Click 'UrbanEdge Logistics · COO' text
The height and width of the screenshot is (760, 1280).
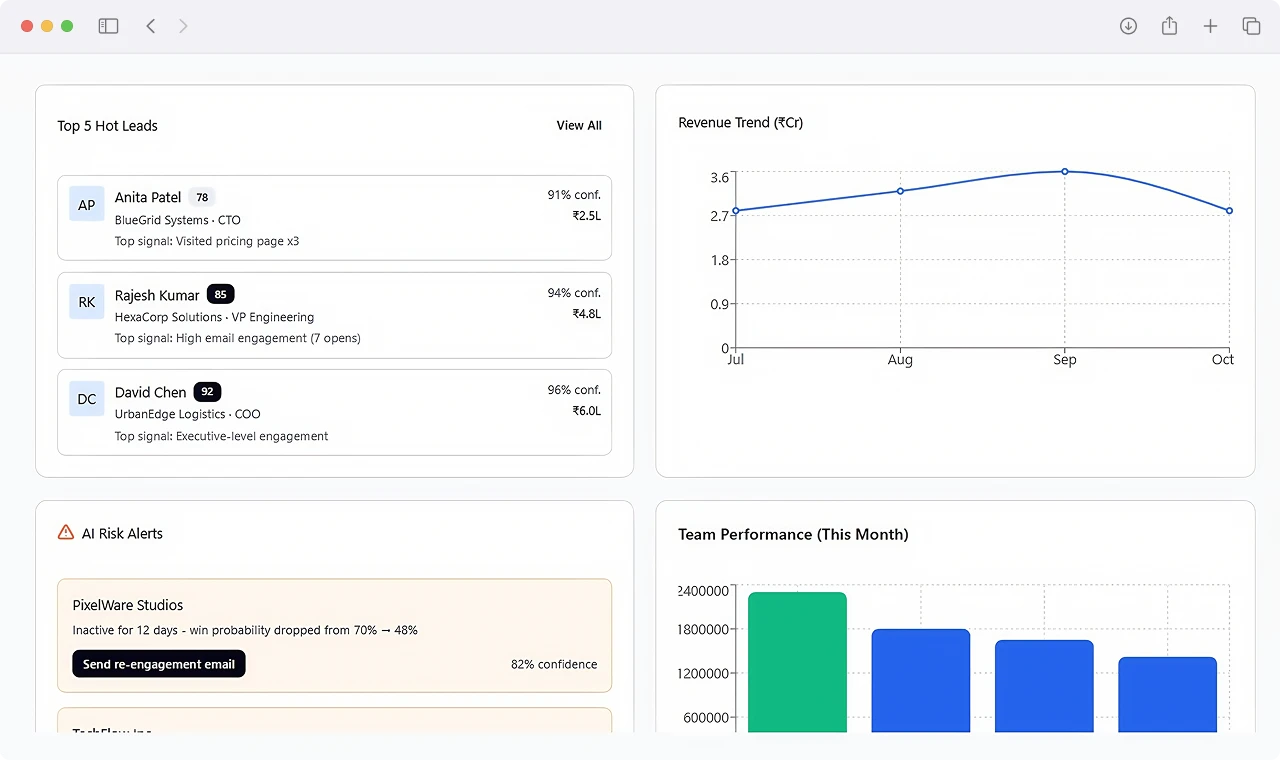click(188, 414)
